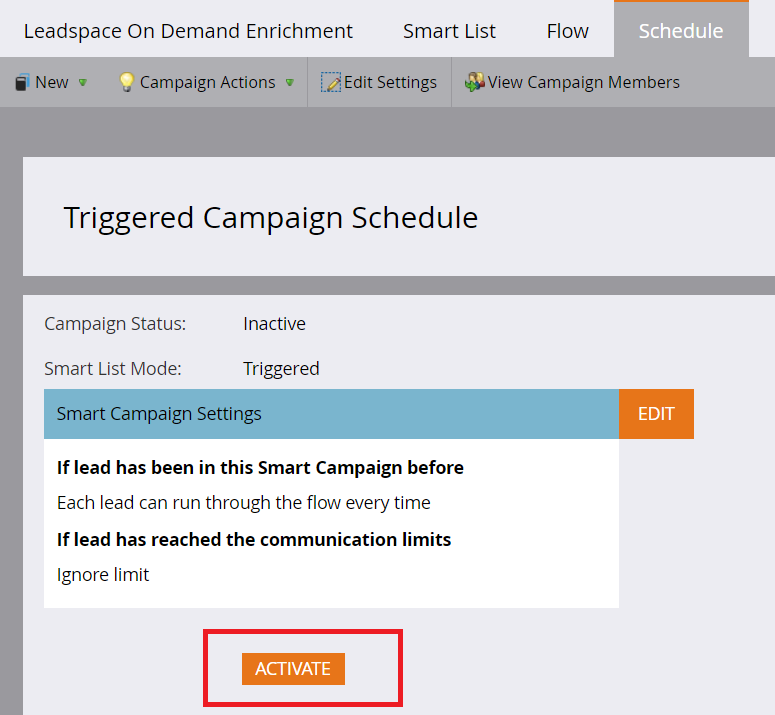Screen dimensions: 775x715
Task: Click the Triggered smart list mode value
Action: [281, 369]
